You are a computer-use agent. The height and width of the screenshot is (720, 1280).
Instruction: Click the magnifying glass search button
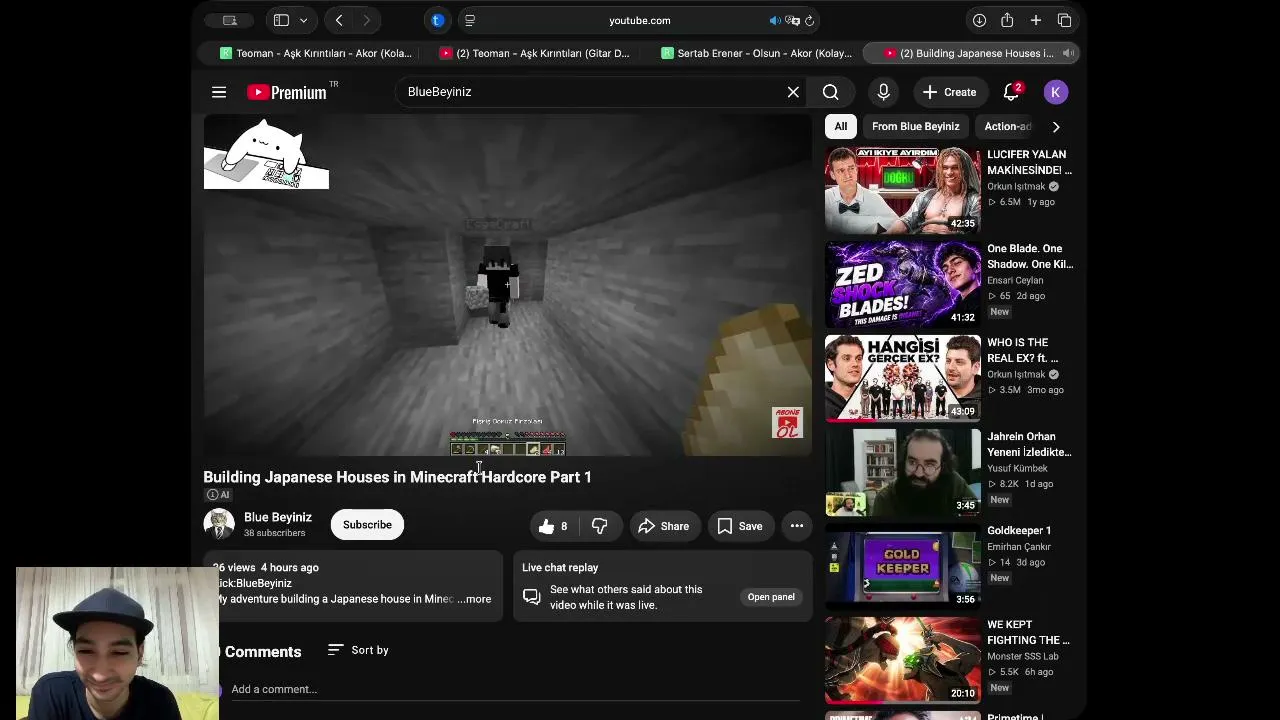(x=831, y=92)
